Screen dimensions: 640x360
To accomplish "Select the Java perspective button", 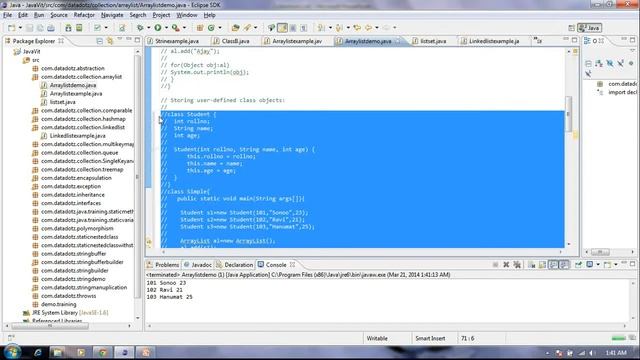I will tap(589, 28).
